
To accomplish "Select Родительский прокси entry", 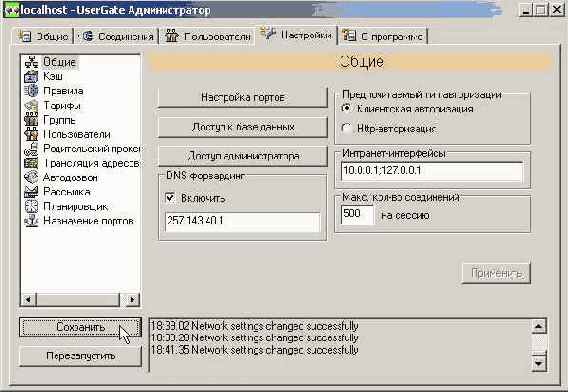I will pyautogui.click(x=92, y=149).
